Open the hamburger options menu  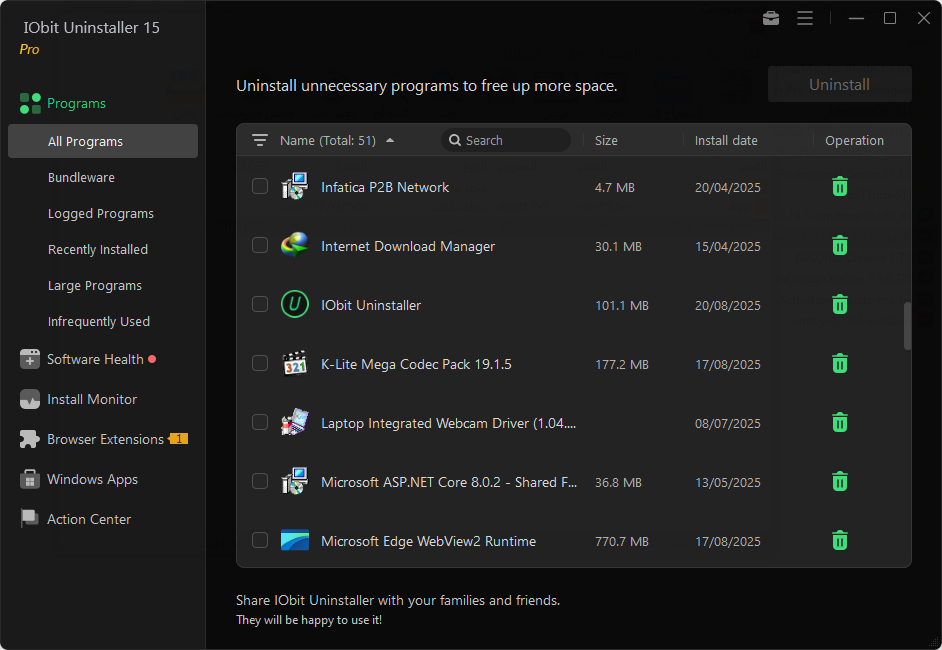point(805,18)
